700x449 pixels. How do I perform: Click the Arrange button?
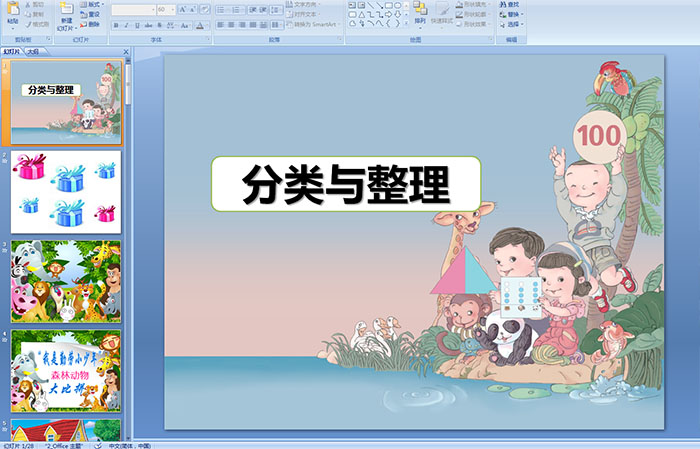(420, 15)
